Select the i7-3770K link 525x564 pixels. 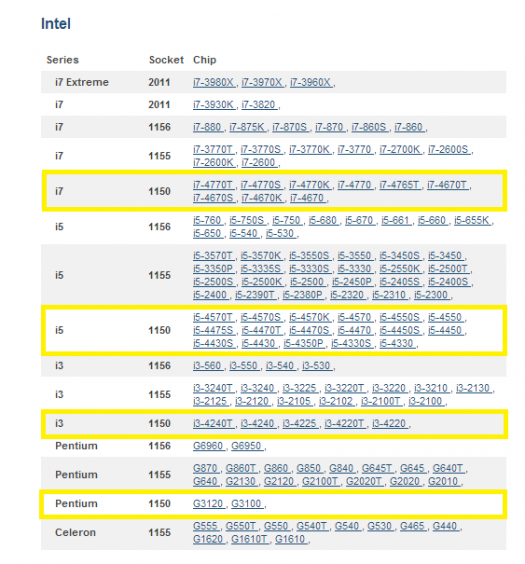[310, 149]
